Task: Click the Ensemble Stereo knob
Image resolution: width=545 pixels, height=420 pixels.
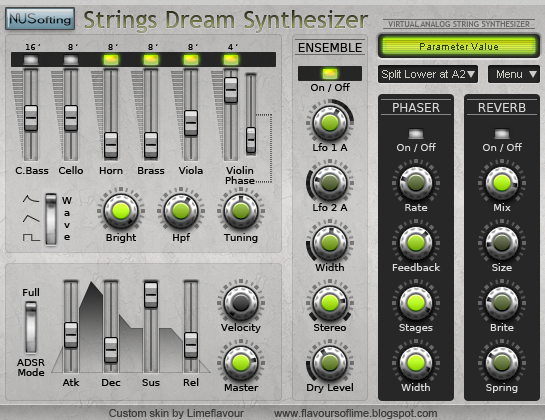Action: pyautogui.click(x=330, y=303)
